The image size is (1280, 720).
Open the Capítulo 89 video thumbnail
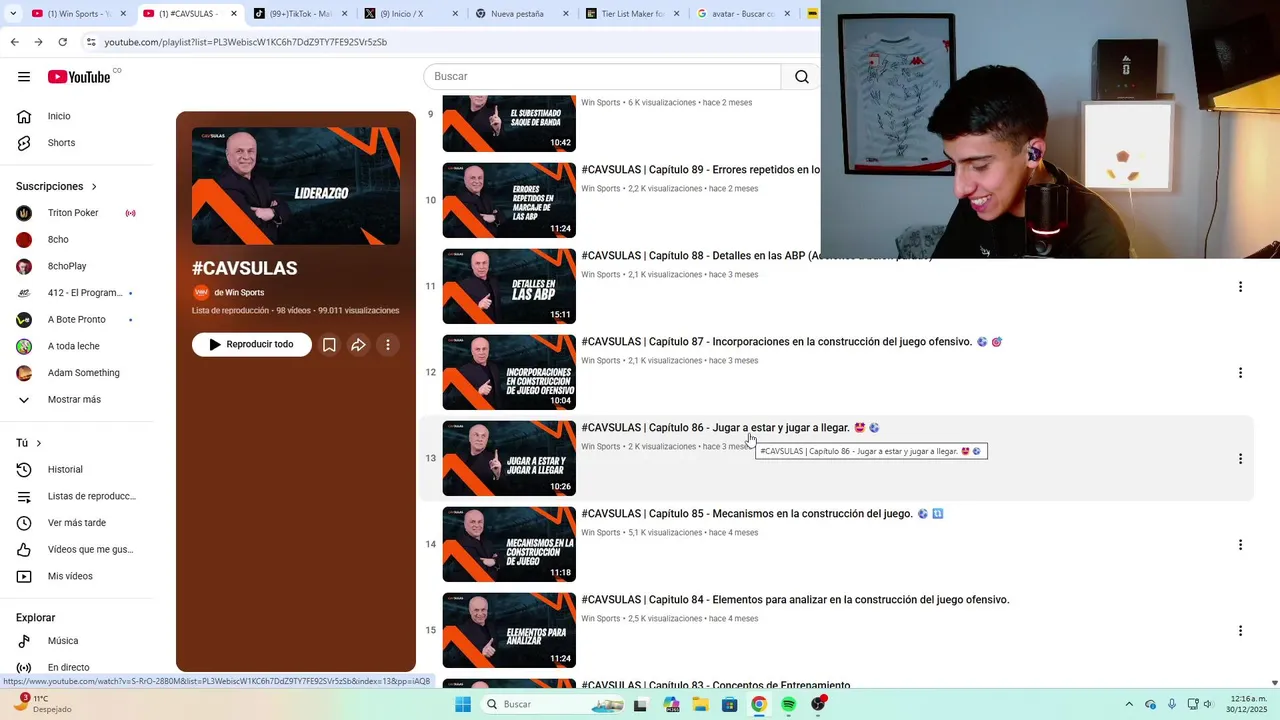tap(509, 200)
